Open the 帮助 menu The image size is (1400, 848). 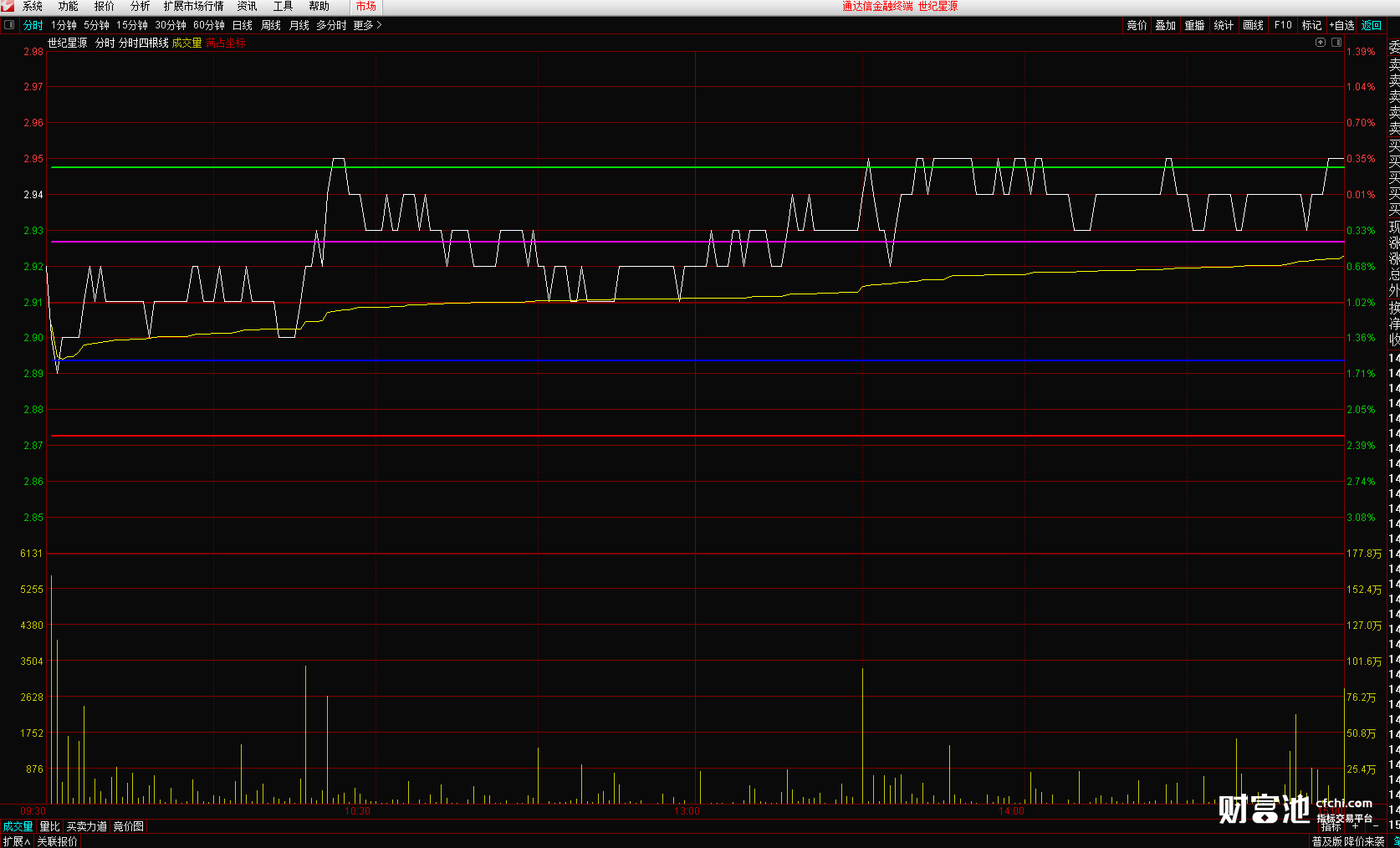pos(319,7)
